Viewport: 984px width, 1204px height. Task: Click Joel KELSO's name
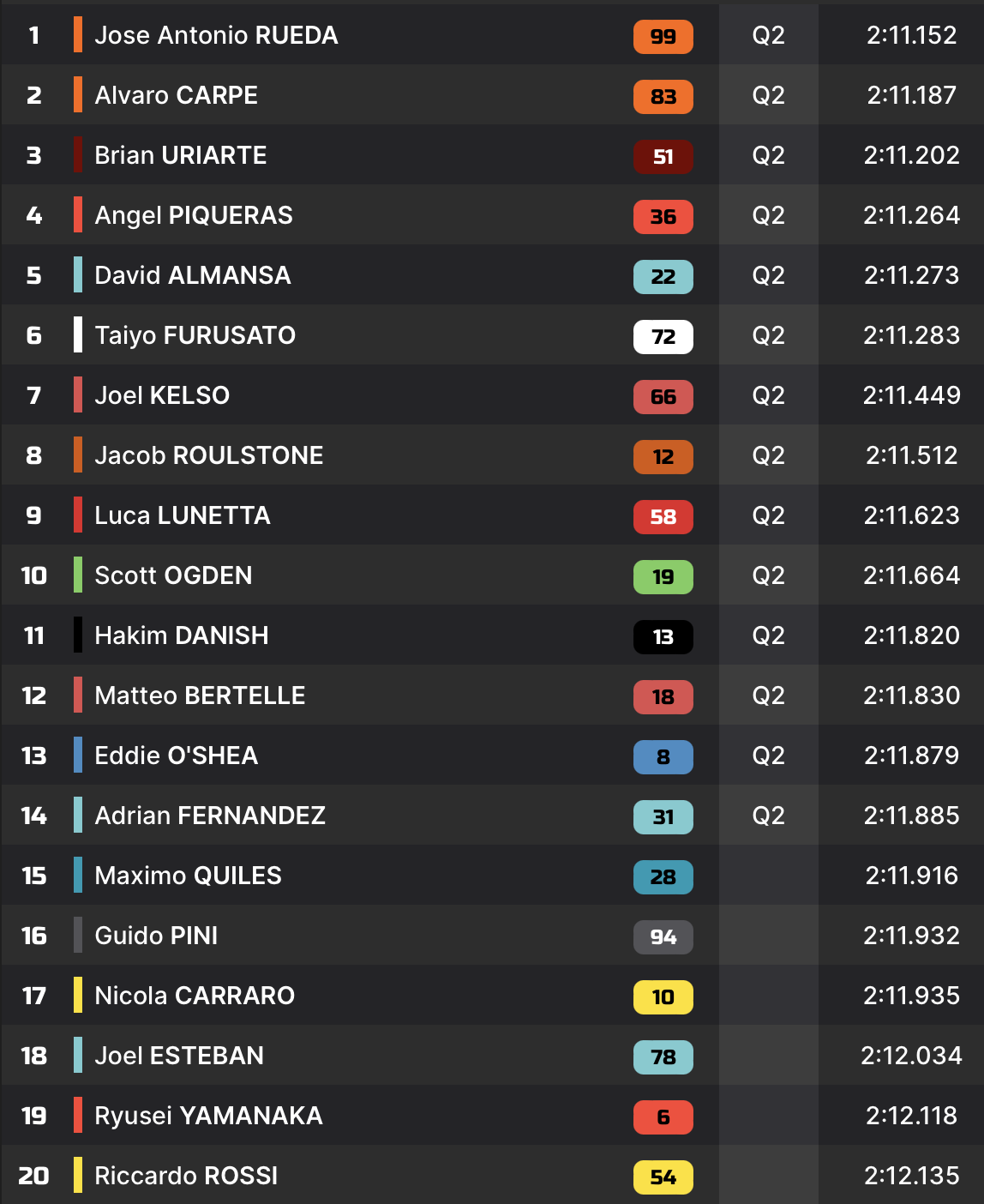pyautogui.click(x=162, y=395)
